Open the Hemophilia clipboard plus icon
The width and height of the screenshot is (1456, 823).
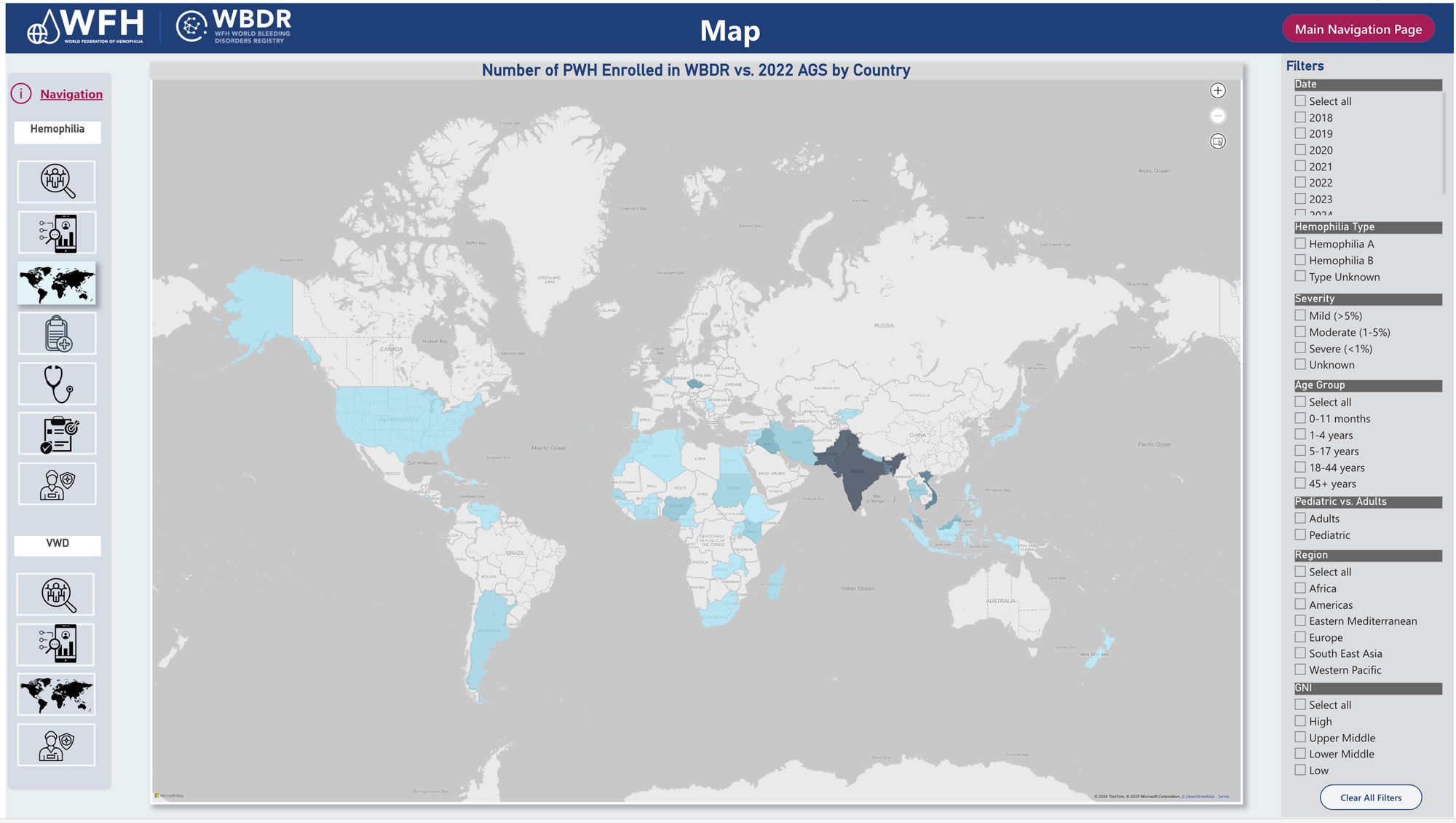57,334
